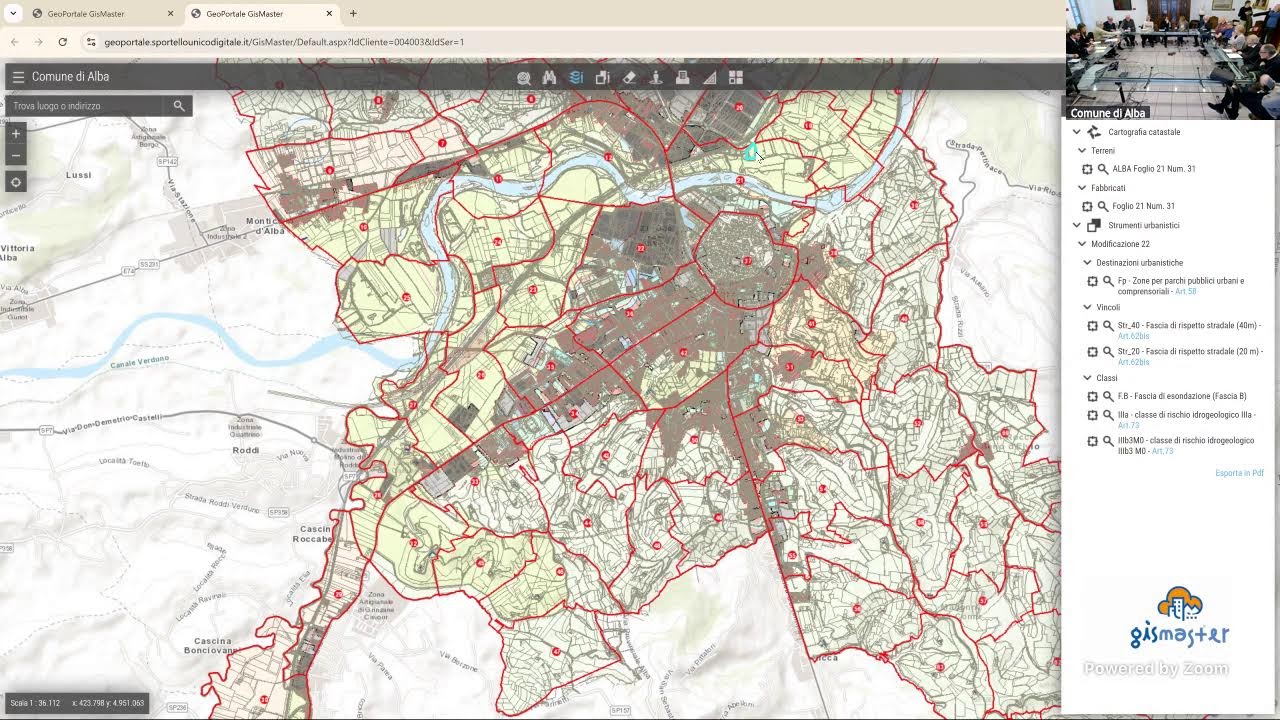1280x720 pixels.
Task: Select the measure triangle ruler tool
Action: (x=709, y=77)
